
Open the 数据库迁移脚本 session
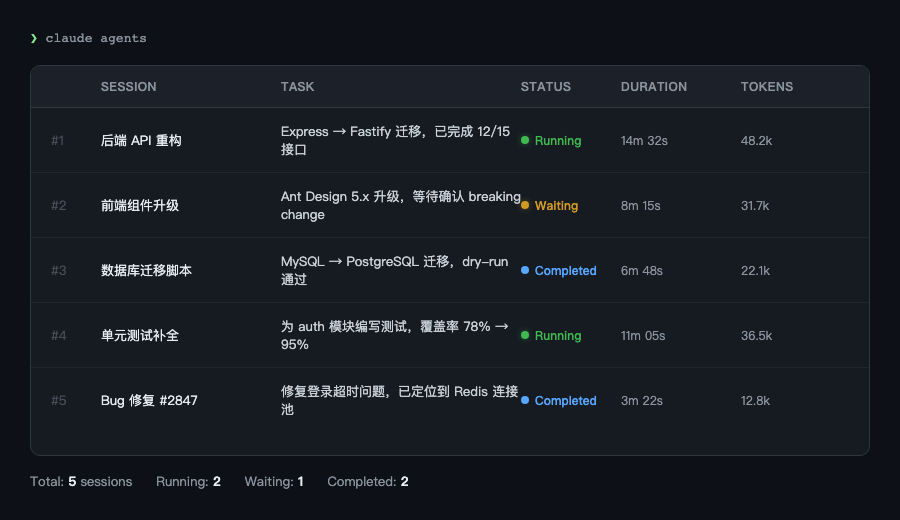point(146,270)
